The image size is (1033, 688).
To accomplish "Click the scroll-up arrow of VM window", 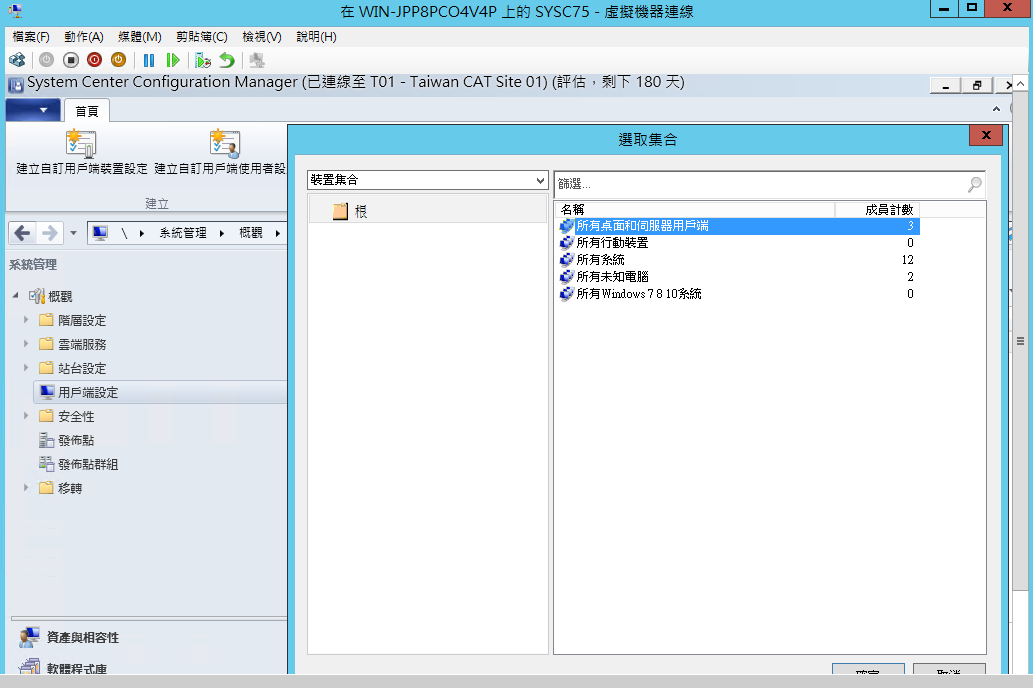I will click(1020, 84).
